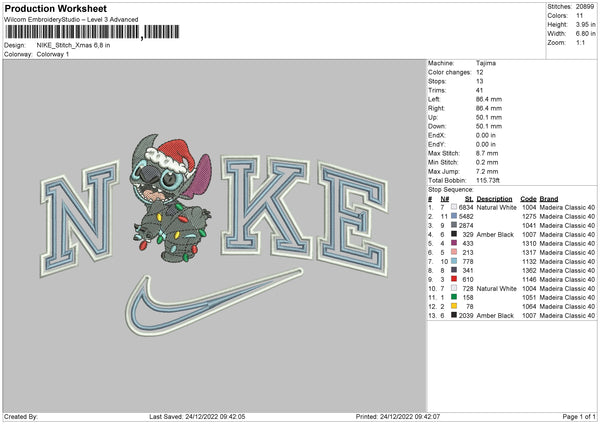
Task: Click the 'Code' column header
Action: point(528,199)
